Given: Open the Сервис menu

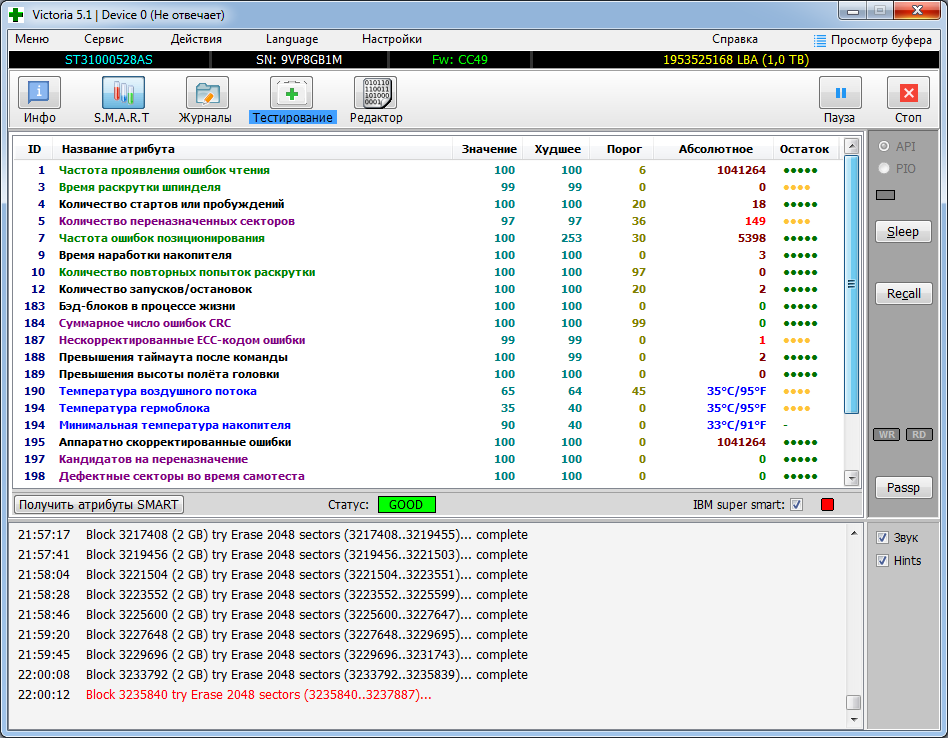Looking at the screenshot, I should 104,39.
